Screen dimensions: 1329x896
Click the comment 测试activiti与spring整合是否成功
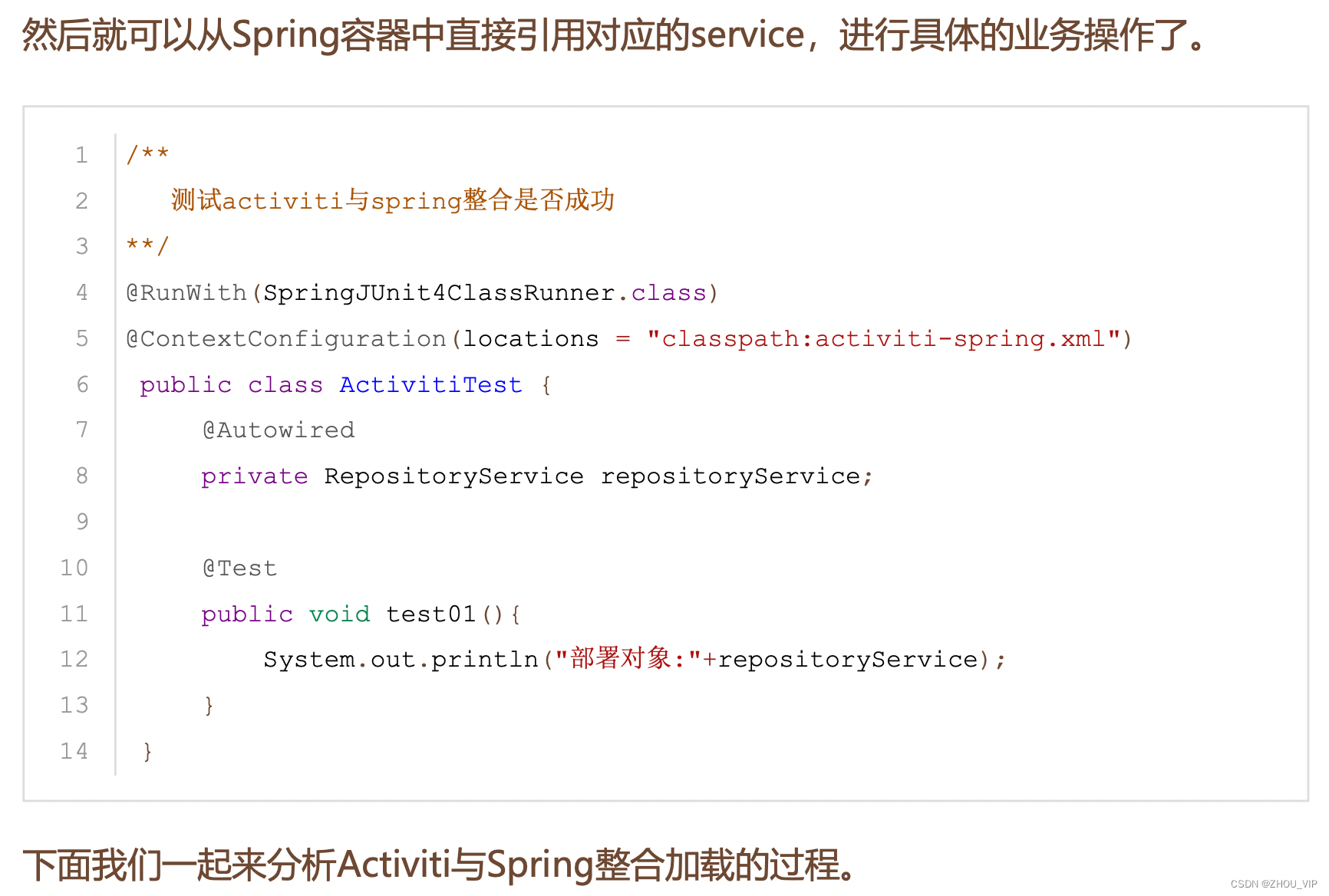[x=391, y=199]
